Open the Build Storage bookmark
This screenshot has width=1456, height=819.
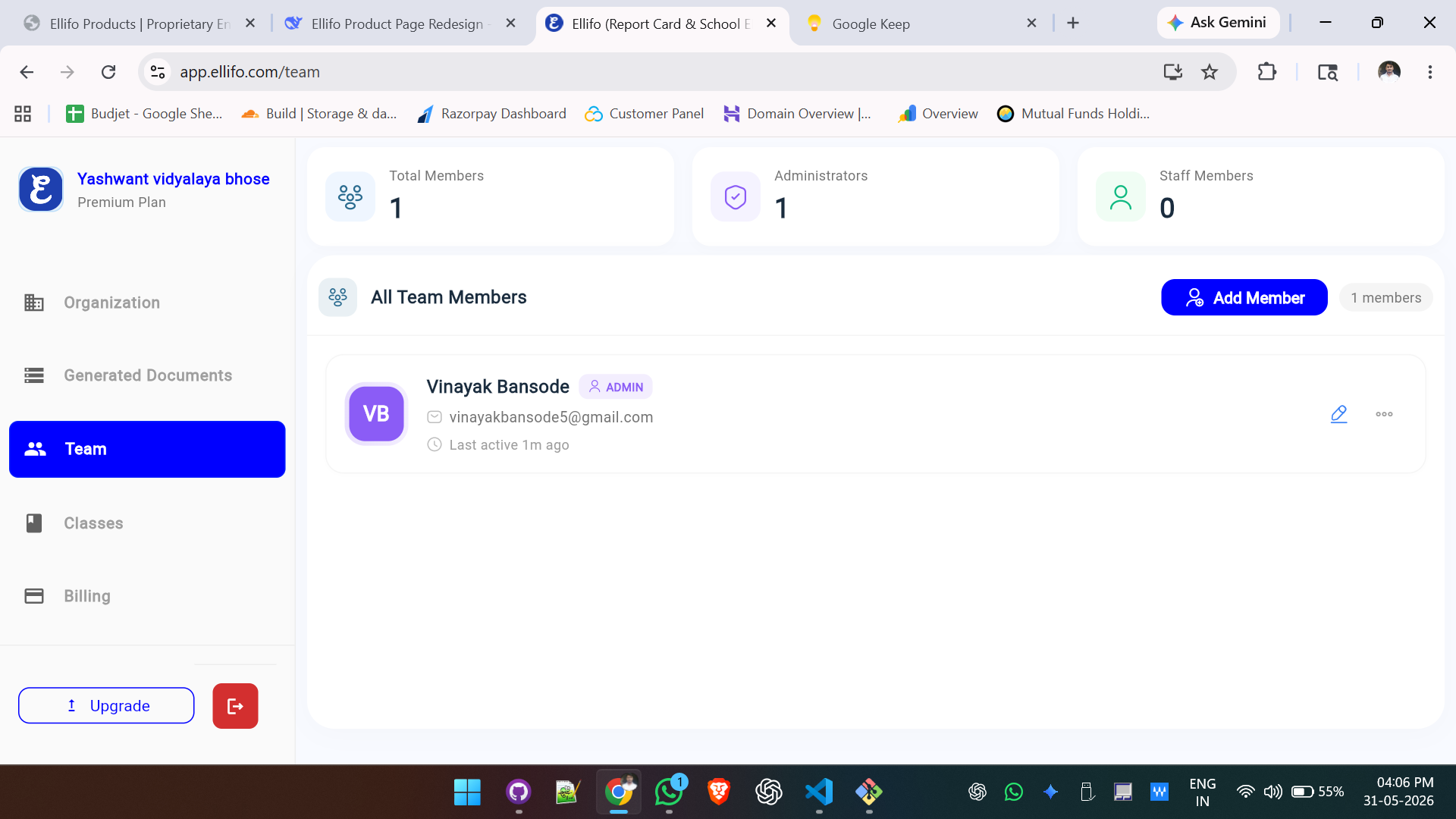[x=319, y=114]
